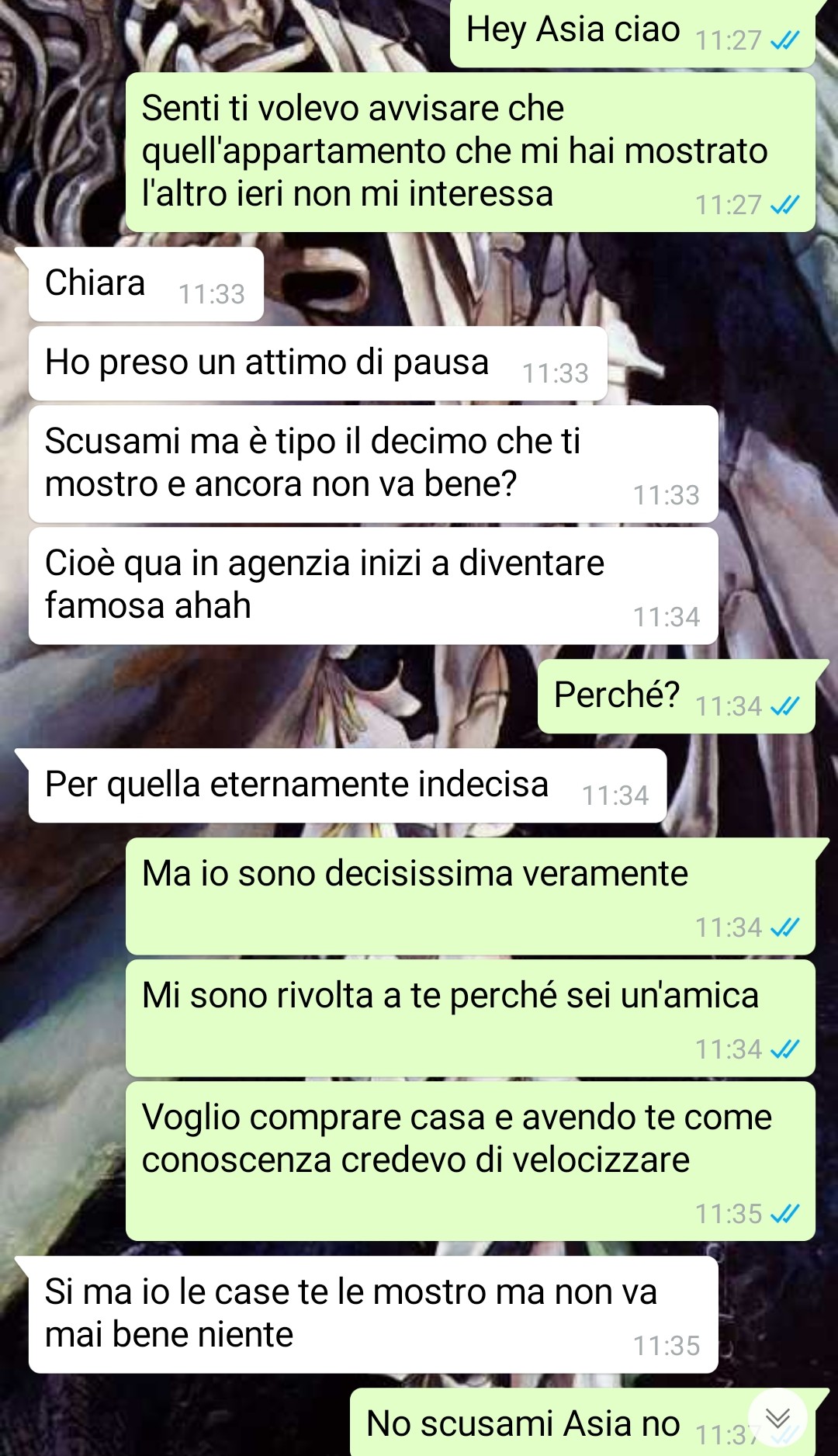
Task: Tap the 'Scusami ma è tipo il decimo' message
Action: (373, 463)
